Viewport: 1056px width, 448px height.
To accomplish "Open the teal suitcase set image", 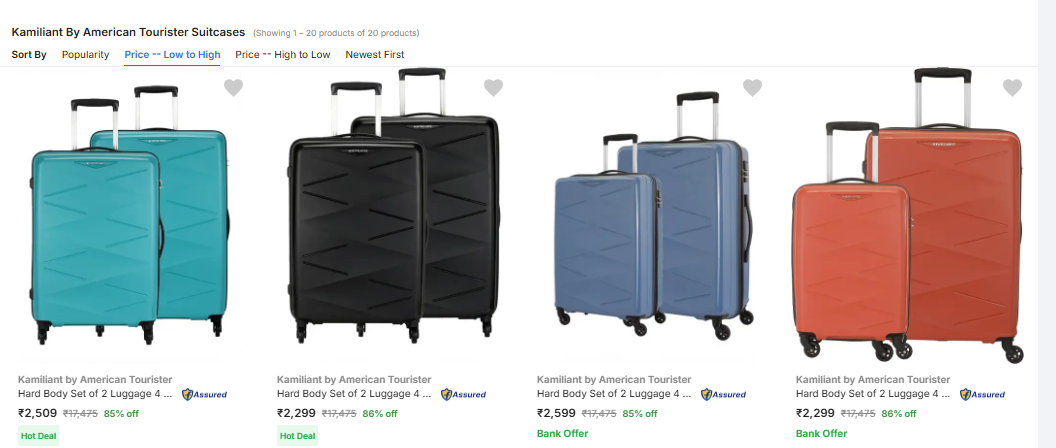I will point(128,215).
